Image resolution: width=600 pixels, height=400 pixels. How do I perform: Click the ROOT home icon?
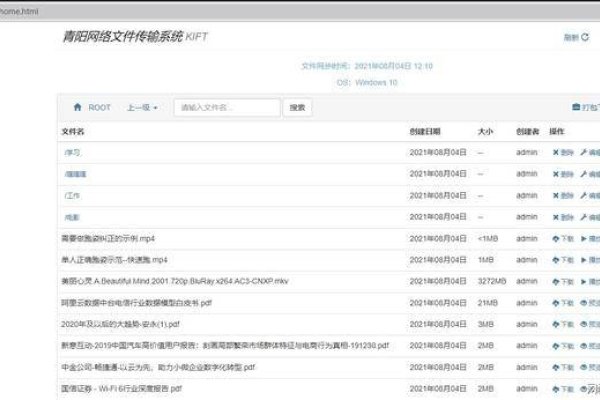point(78,107)
